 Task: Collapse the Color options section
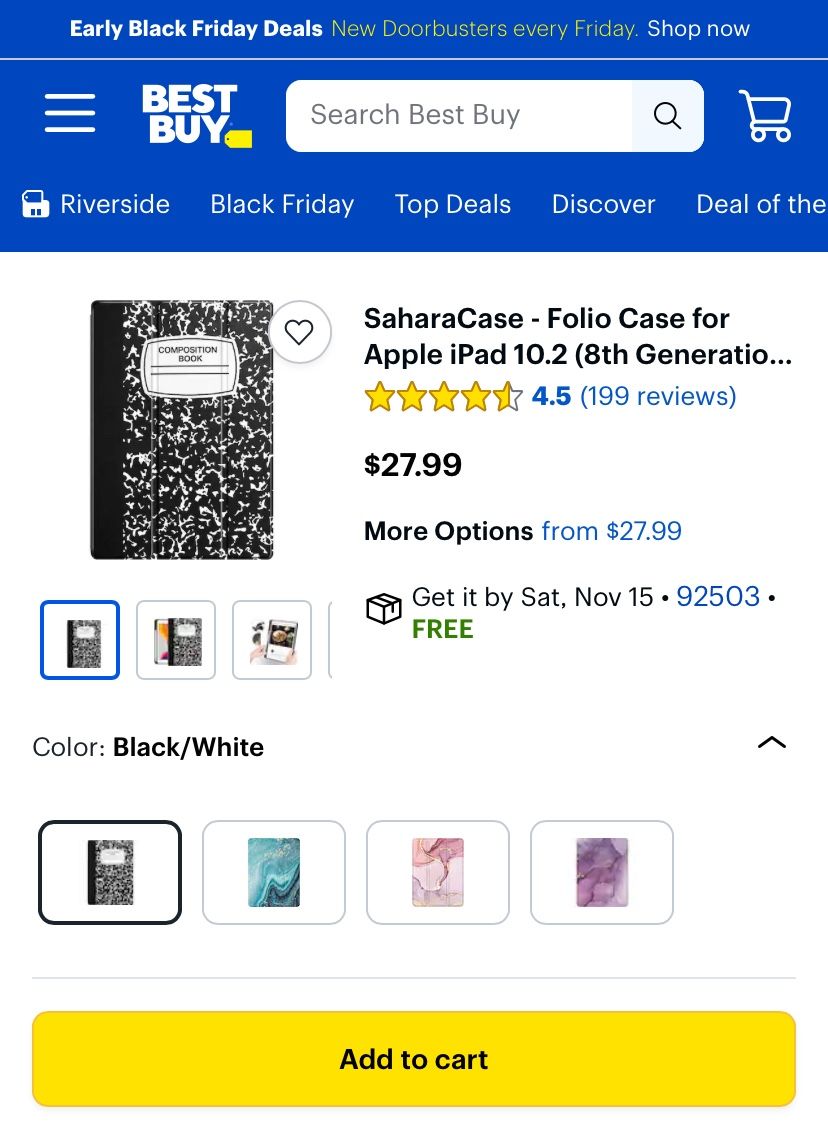[x=771, y=743]
